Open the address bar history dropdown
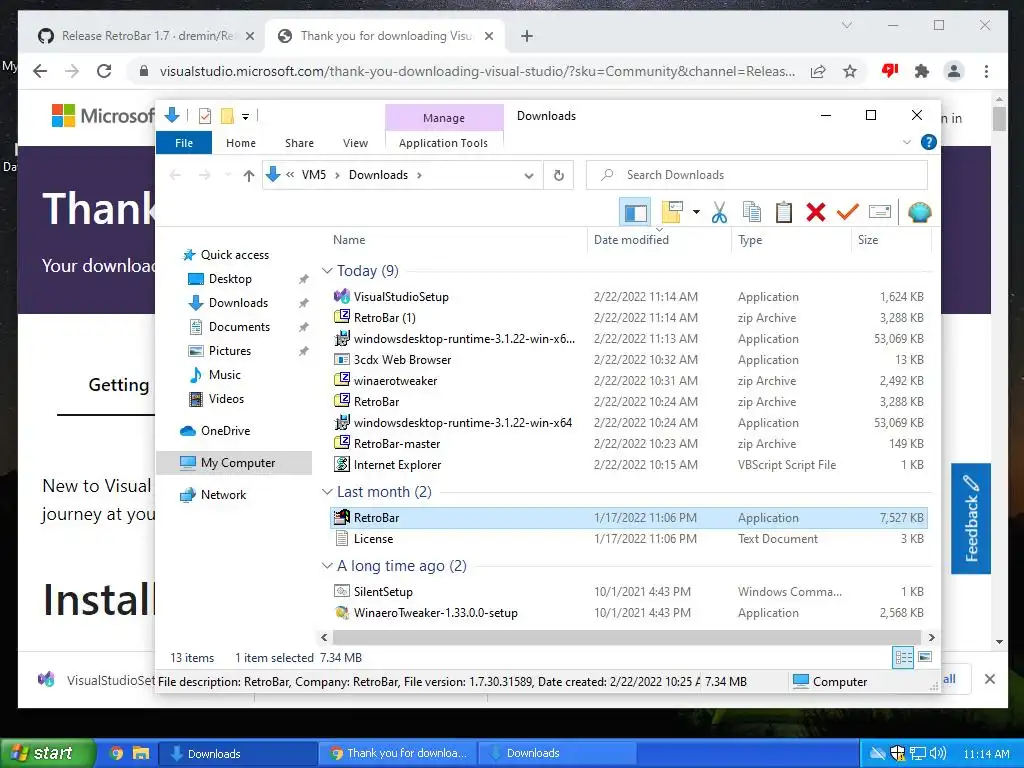 tap(529, 176)
